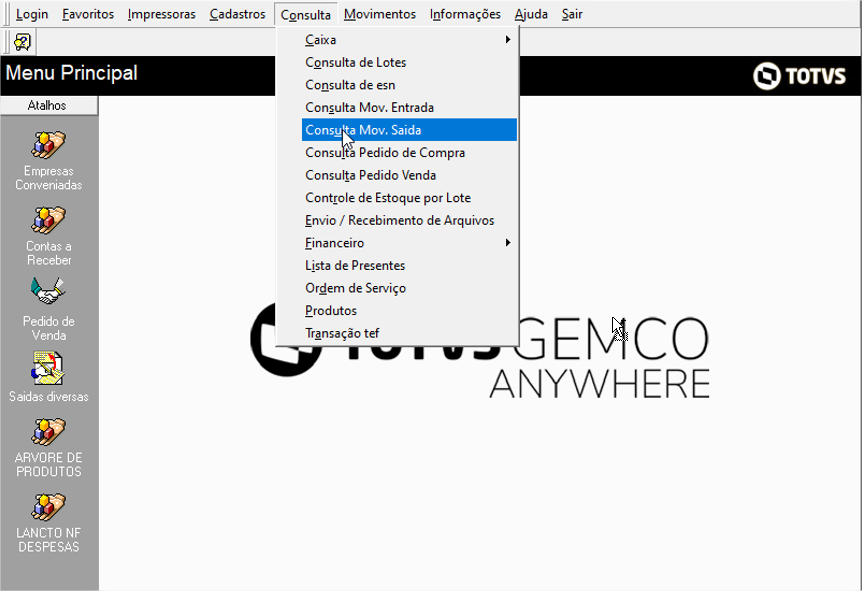Viewport: 862px width, 591px height.
Task: Open the Favoritos menu
Action: click(88, 14)
